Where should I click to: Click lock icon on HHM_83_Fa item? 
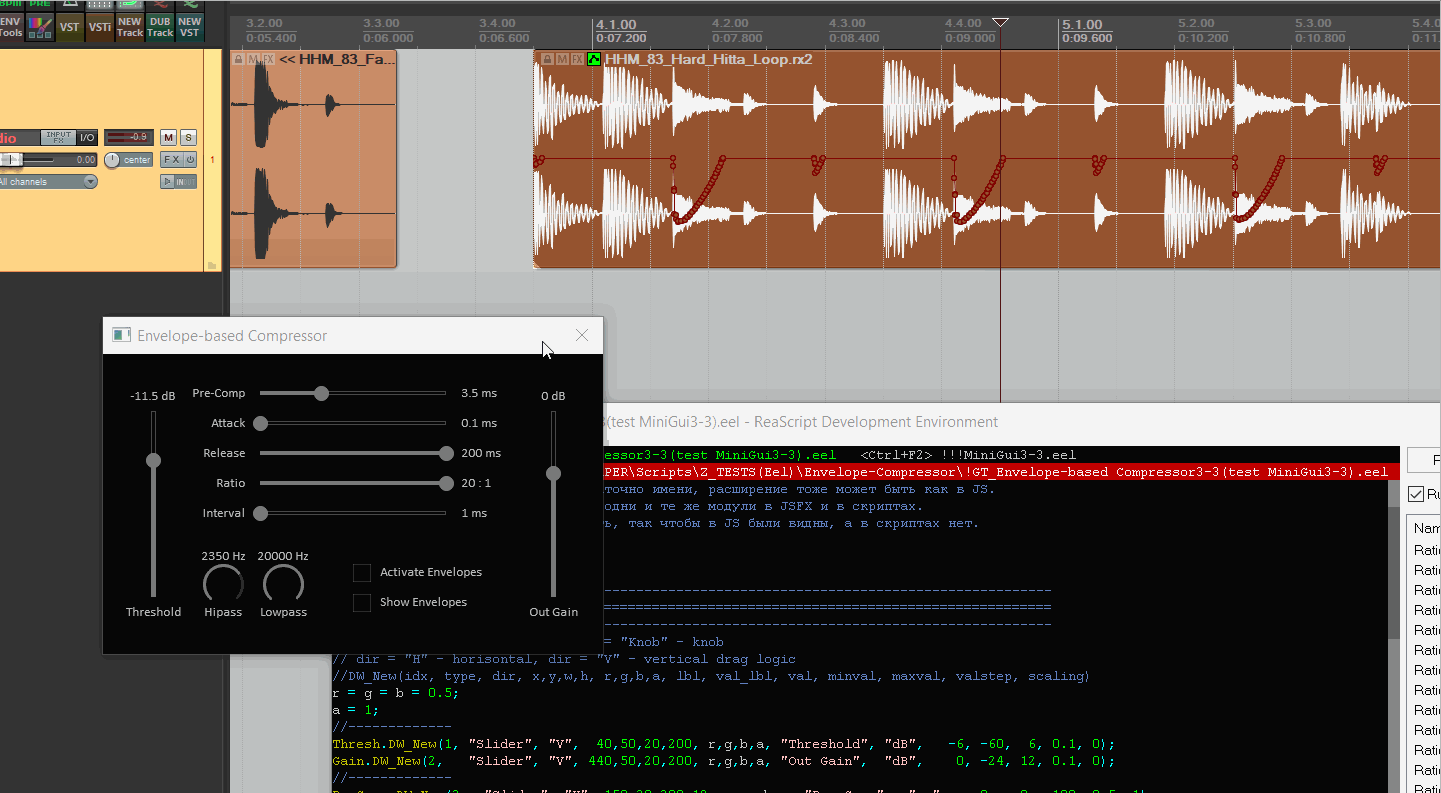coord(238,59)
